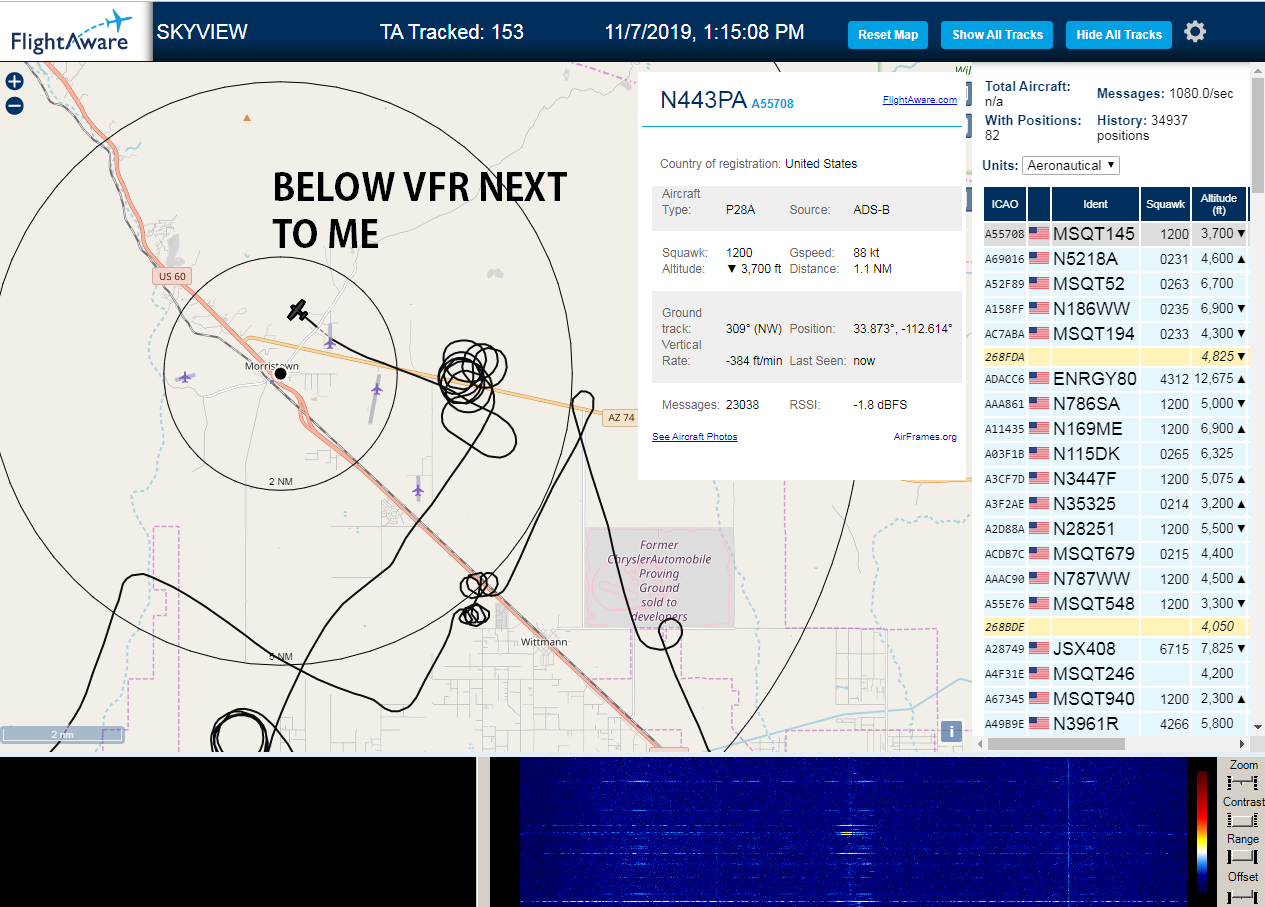Image resolution: width=1265 pixels, height=907 pixels.
Task: Select the MSQT194 aircraft row
Action: pos(1117,334)
